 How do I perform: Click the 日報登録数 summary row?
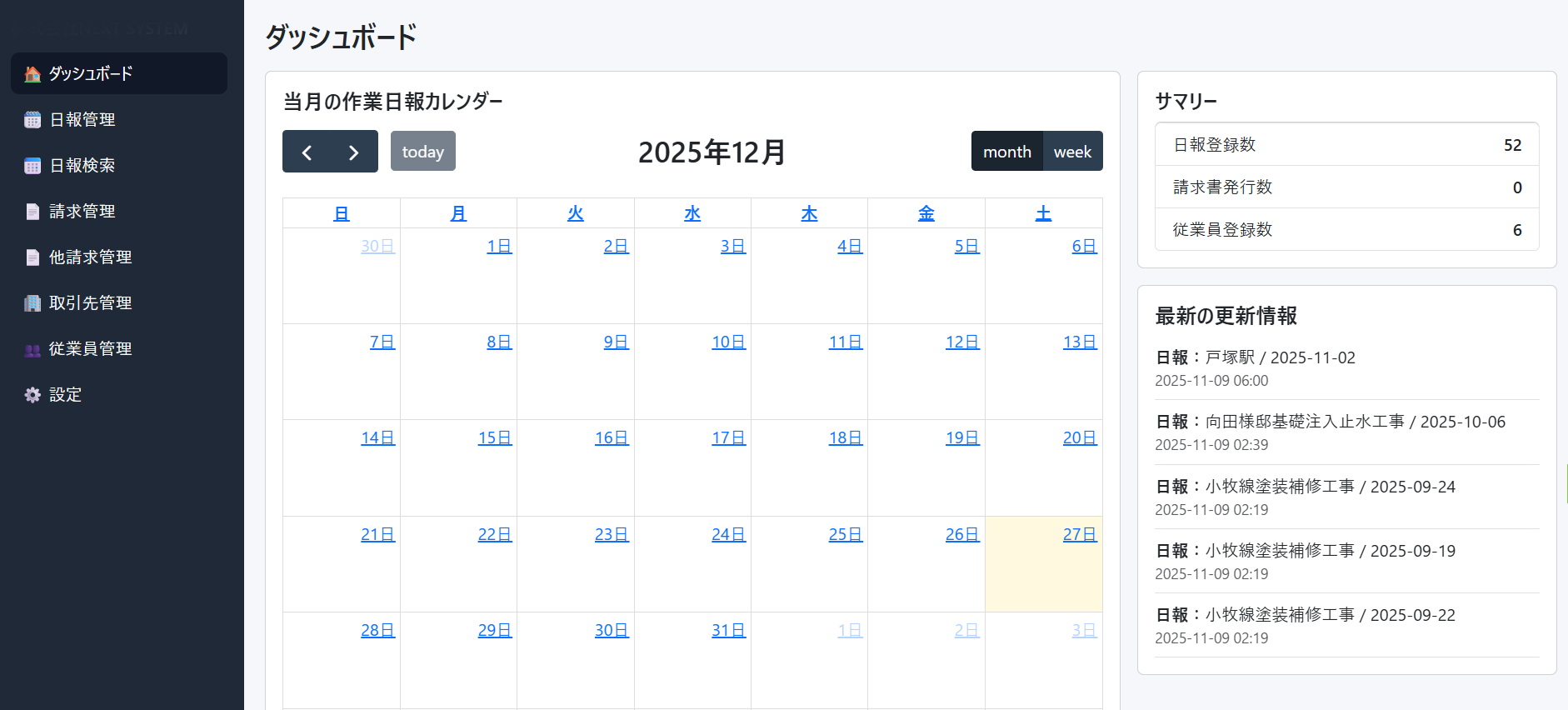point(1346,145)
